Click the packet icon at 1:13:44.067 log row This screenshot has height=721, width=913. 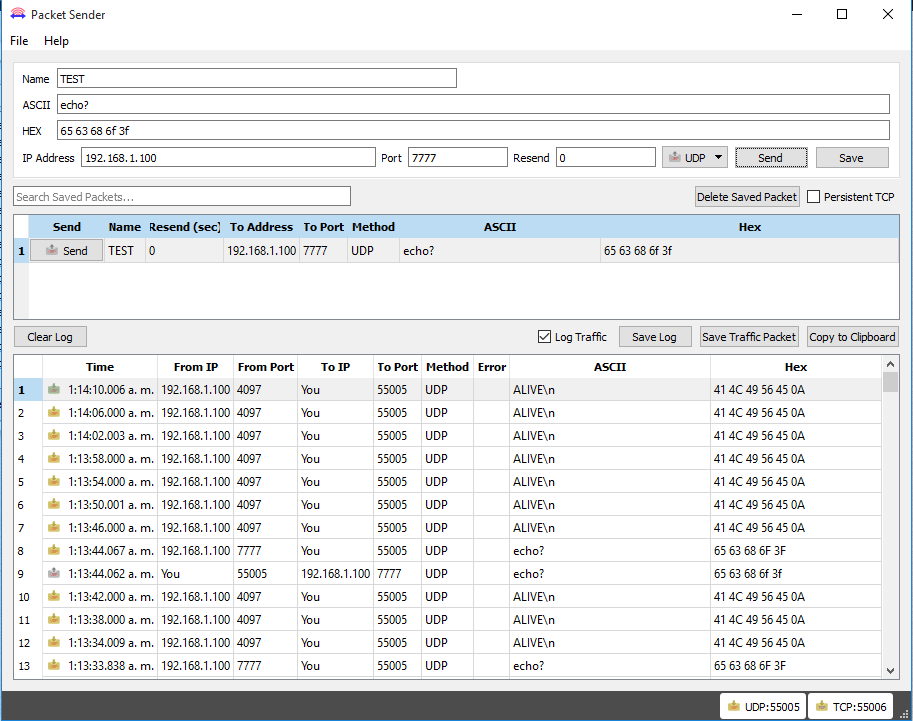tap(54, 550)
